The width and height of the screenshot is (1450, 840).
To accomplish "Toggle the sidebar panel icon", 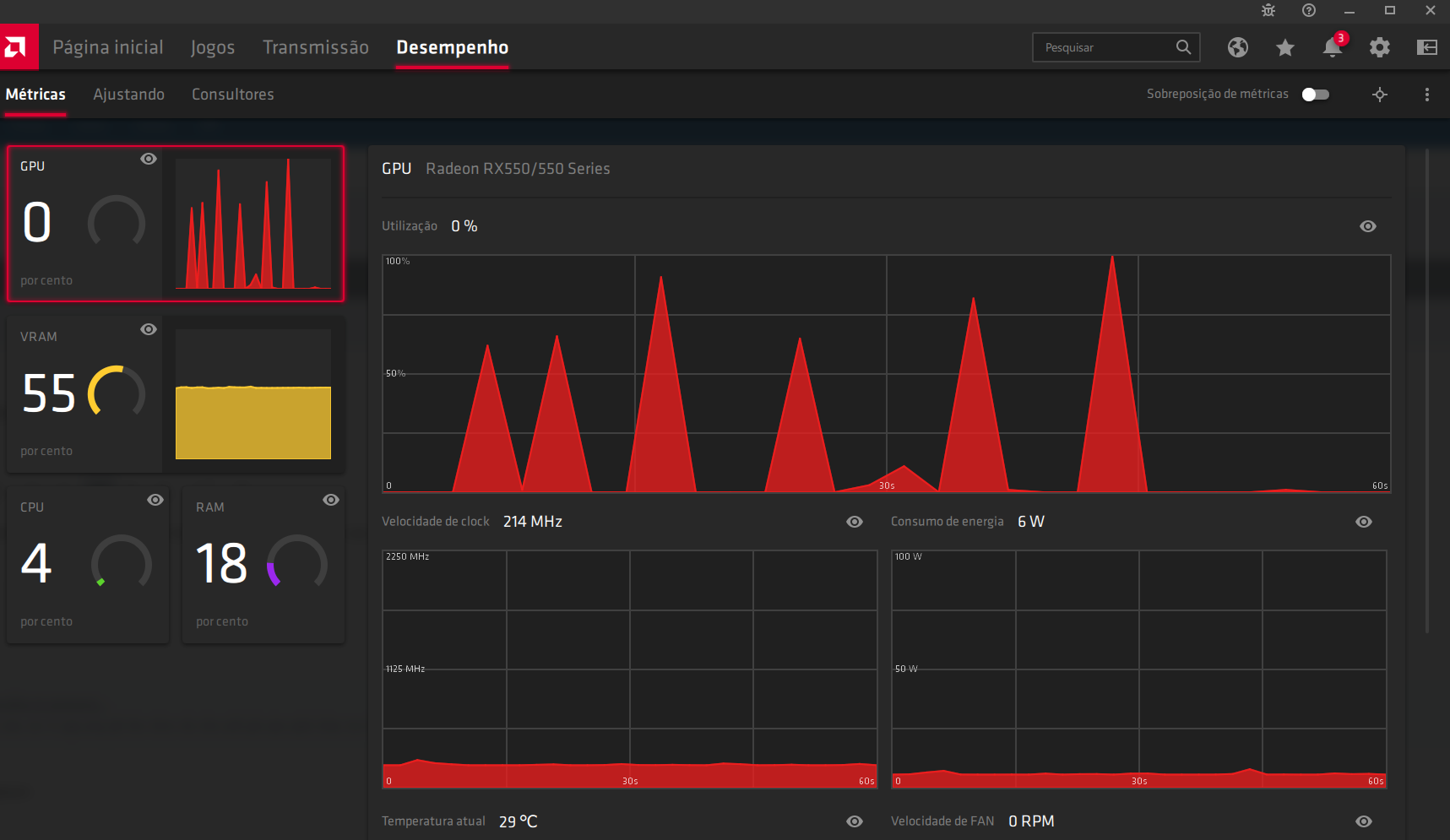I will point(1427,47).
